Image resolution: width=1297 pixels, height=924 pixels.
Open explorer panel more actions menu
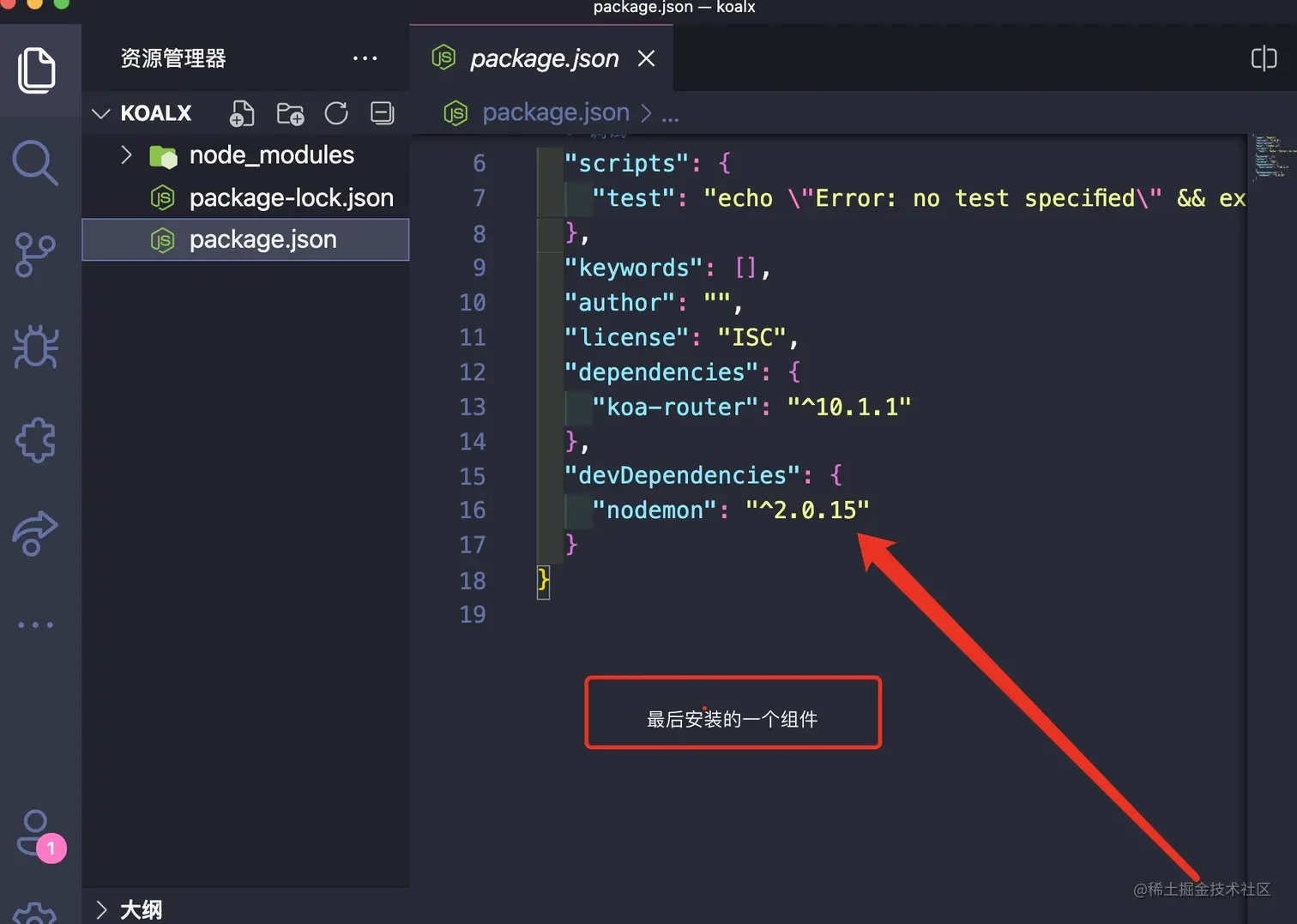click(x=365, y=58)
